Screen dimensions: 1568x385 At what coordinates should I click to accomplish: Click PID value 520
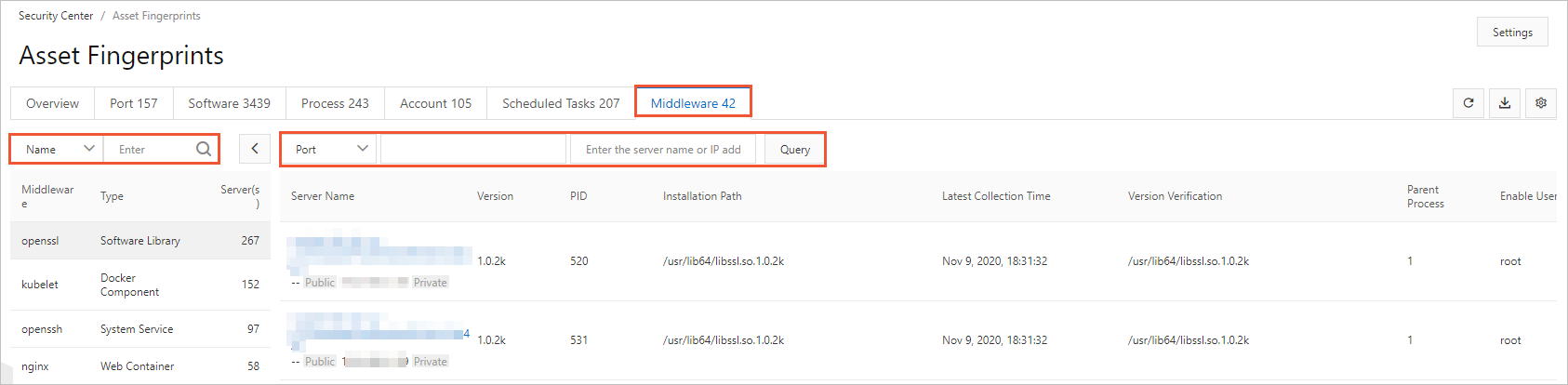pyautogui.click(x=579, y=261)
